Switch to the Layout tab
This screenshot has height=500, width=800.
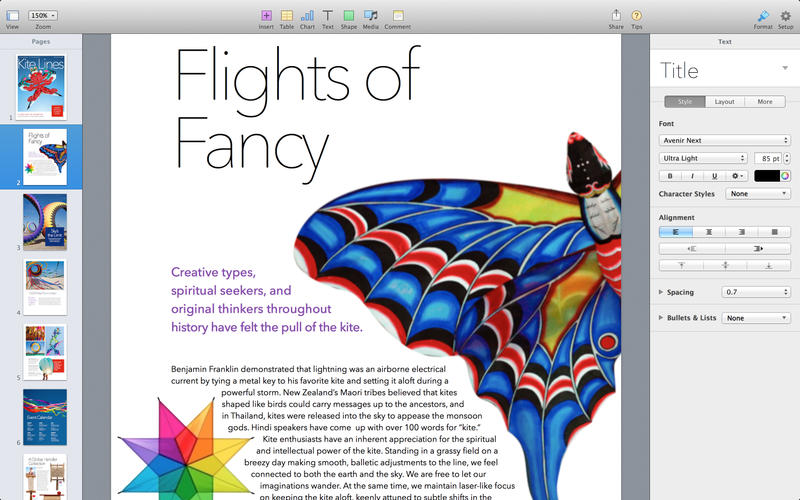pos(724,102)
